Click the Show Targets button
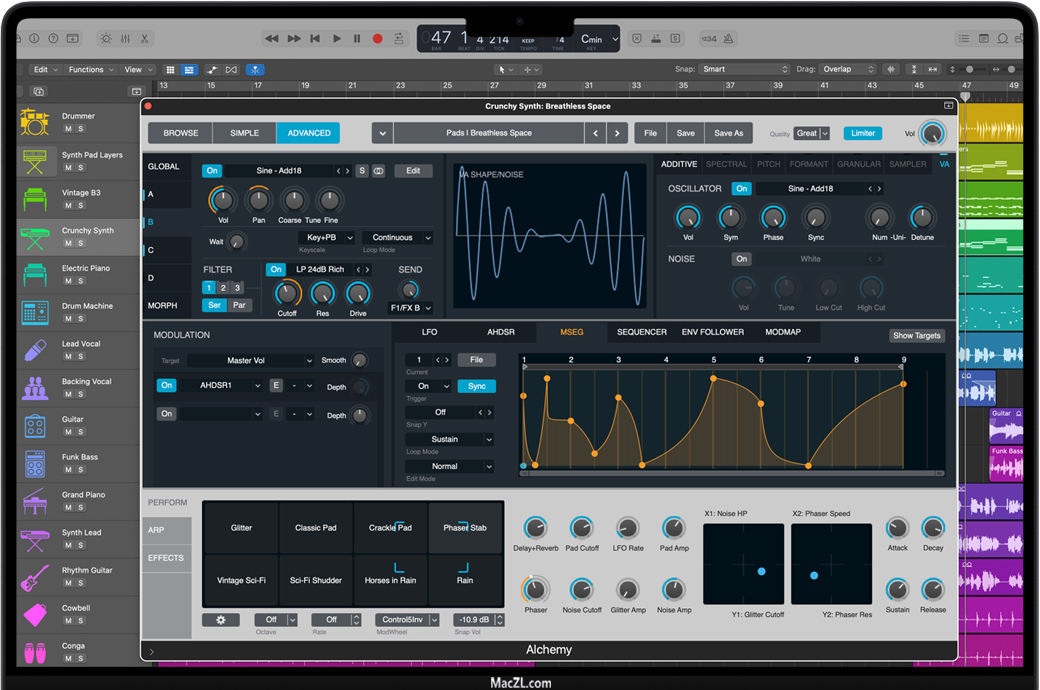 click(916, 336)
